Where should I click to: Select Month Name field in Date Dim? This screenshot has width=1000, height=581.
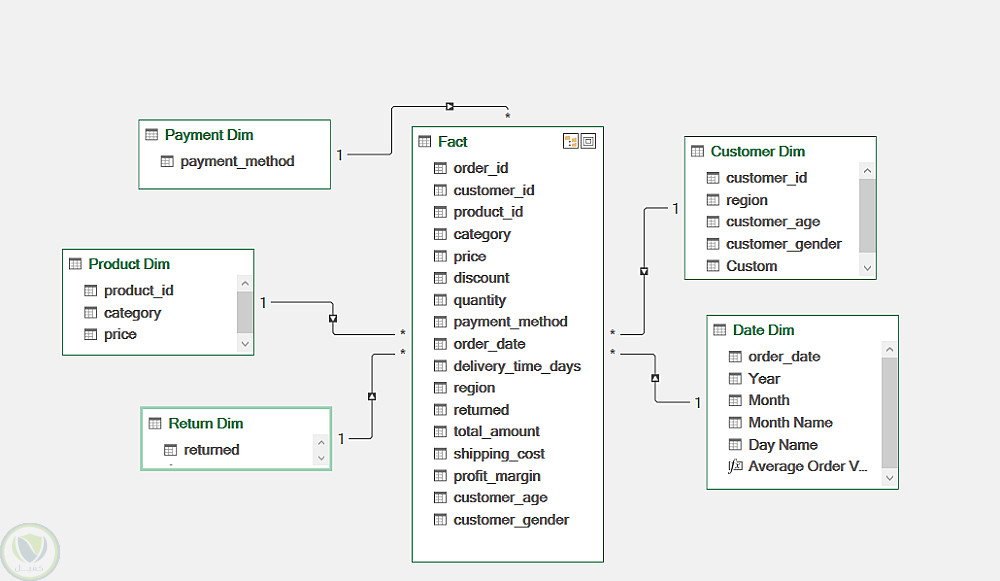790,422
